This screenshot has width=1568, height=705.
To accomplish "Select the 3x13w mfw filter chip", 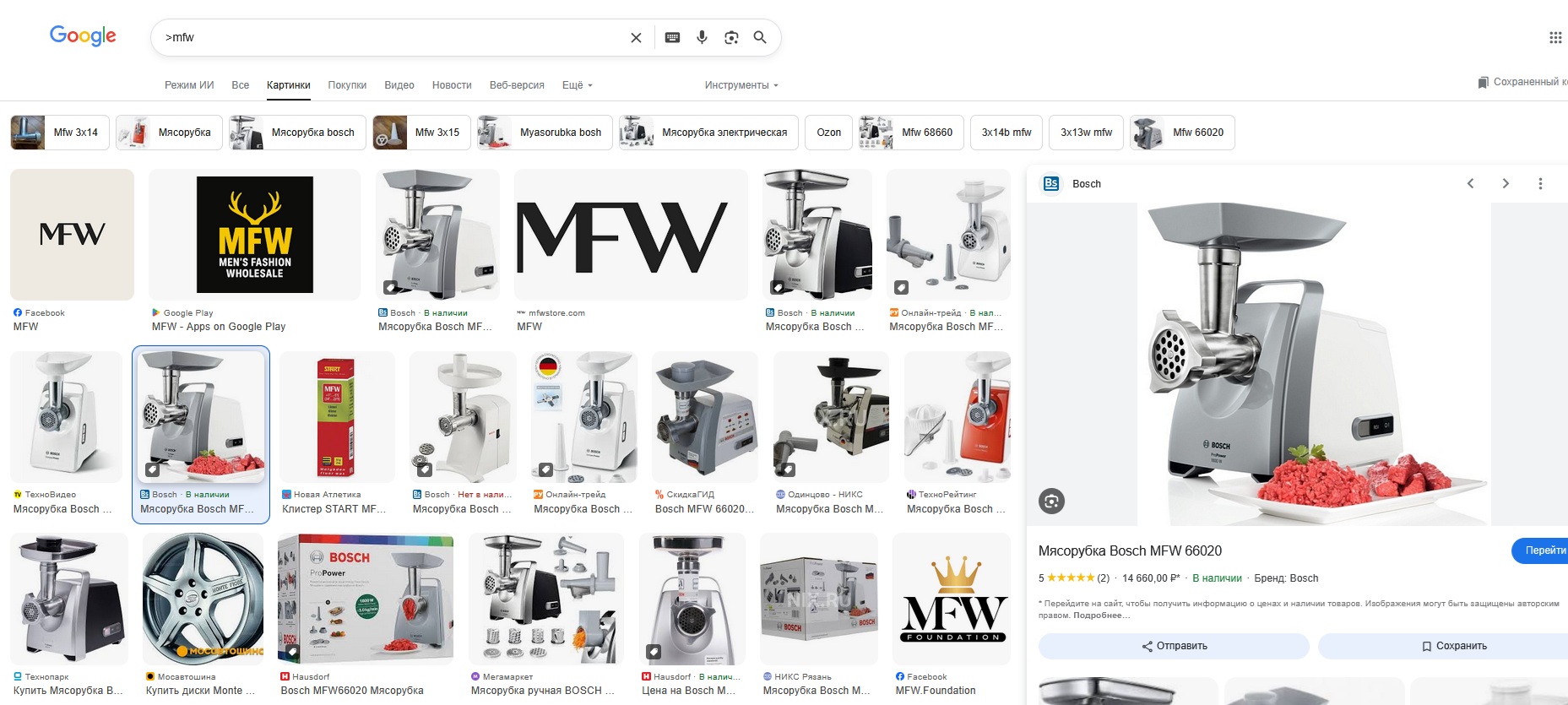I will tap(1087, 133).
